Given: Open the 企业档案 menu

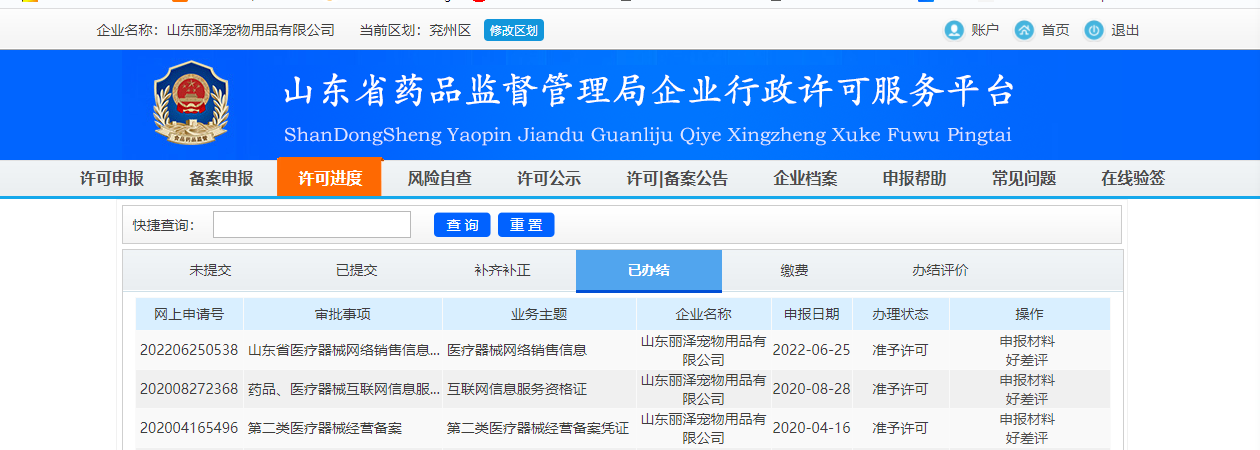Looking at the screenshot, I should (805, 179).
